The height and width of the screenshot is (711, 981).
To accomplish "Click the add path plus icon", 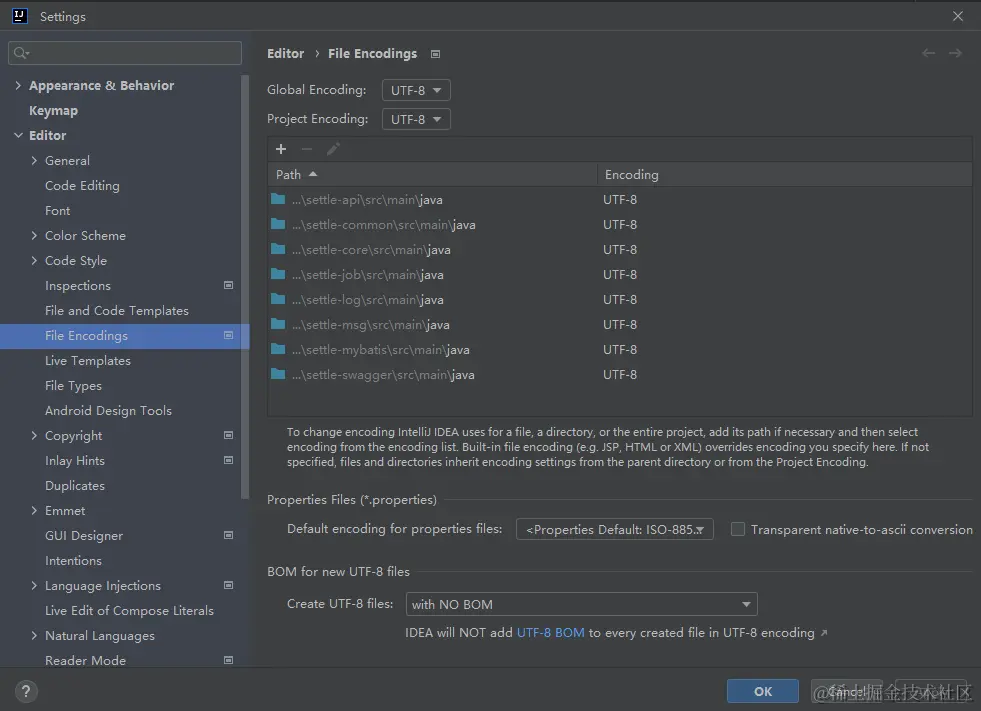I will coord(281,149).
